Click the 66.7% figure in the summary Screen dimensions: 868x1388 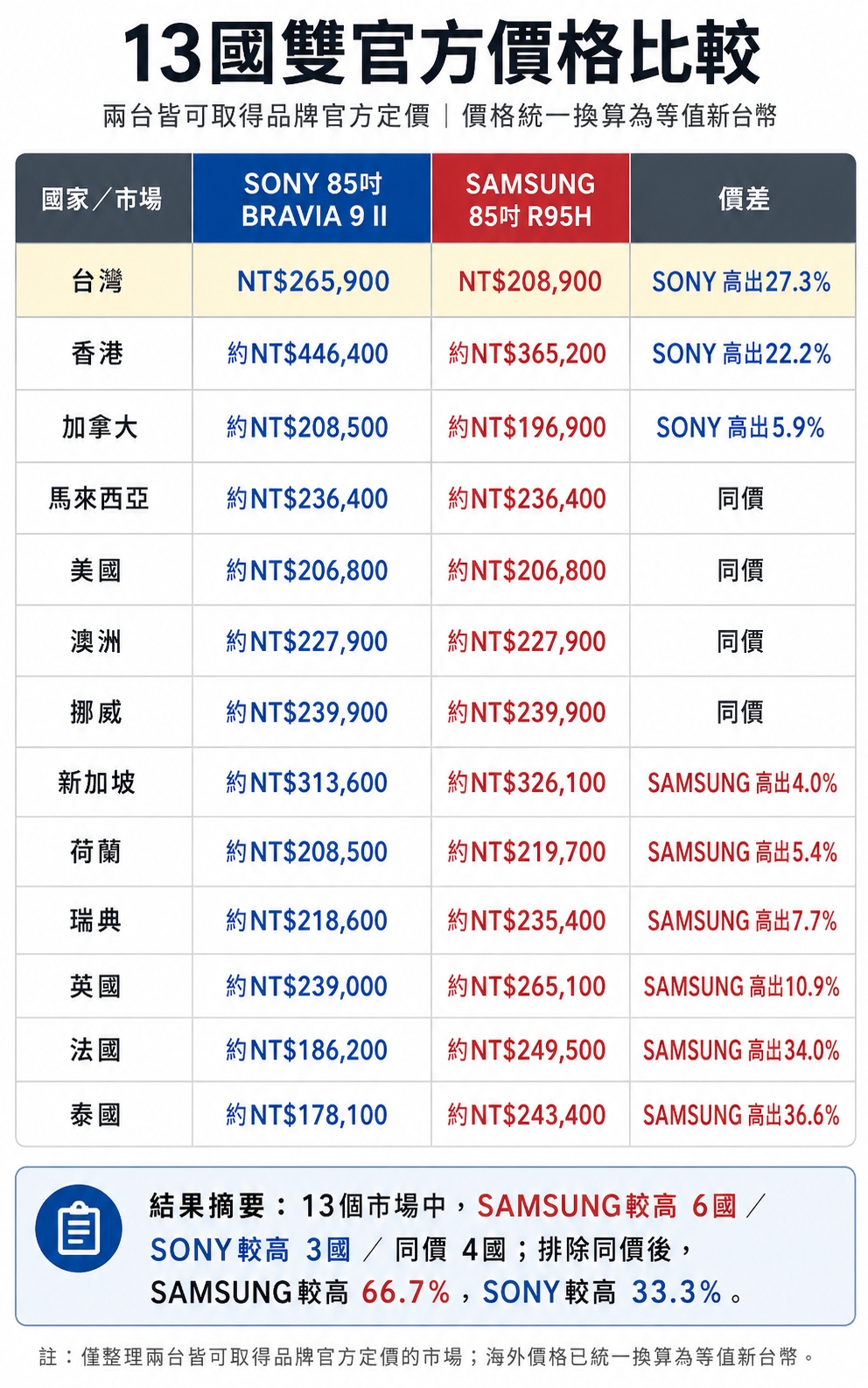click(x=406, y=1292)
